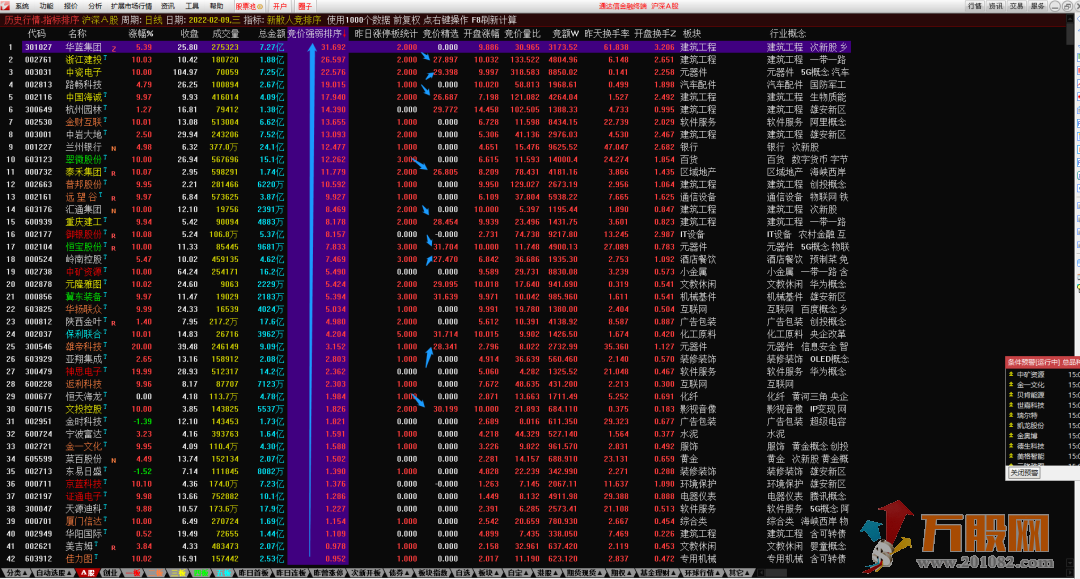
Task: Open the 工具 menu
Action: (x=191, y=6)
